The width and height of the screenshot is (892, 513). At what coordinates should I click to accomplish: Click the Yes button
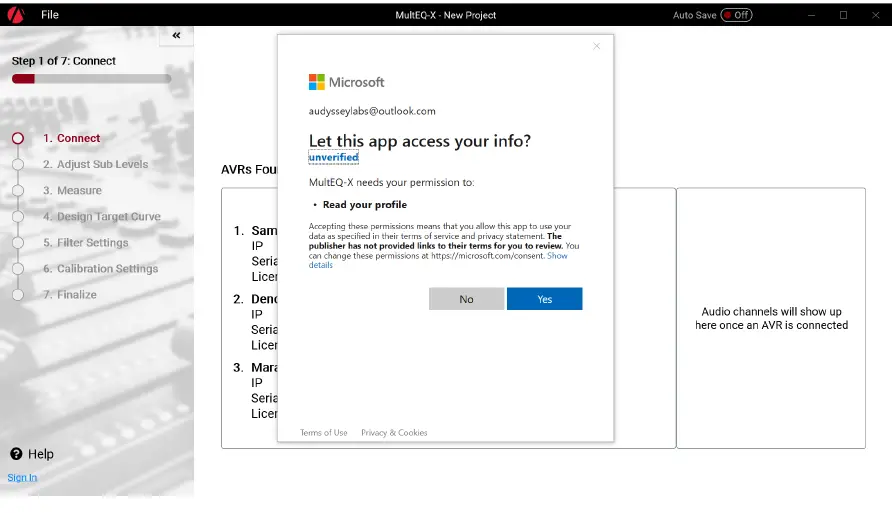(x=544, y=299)
